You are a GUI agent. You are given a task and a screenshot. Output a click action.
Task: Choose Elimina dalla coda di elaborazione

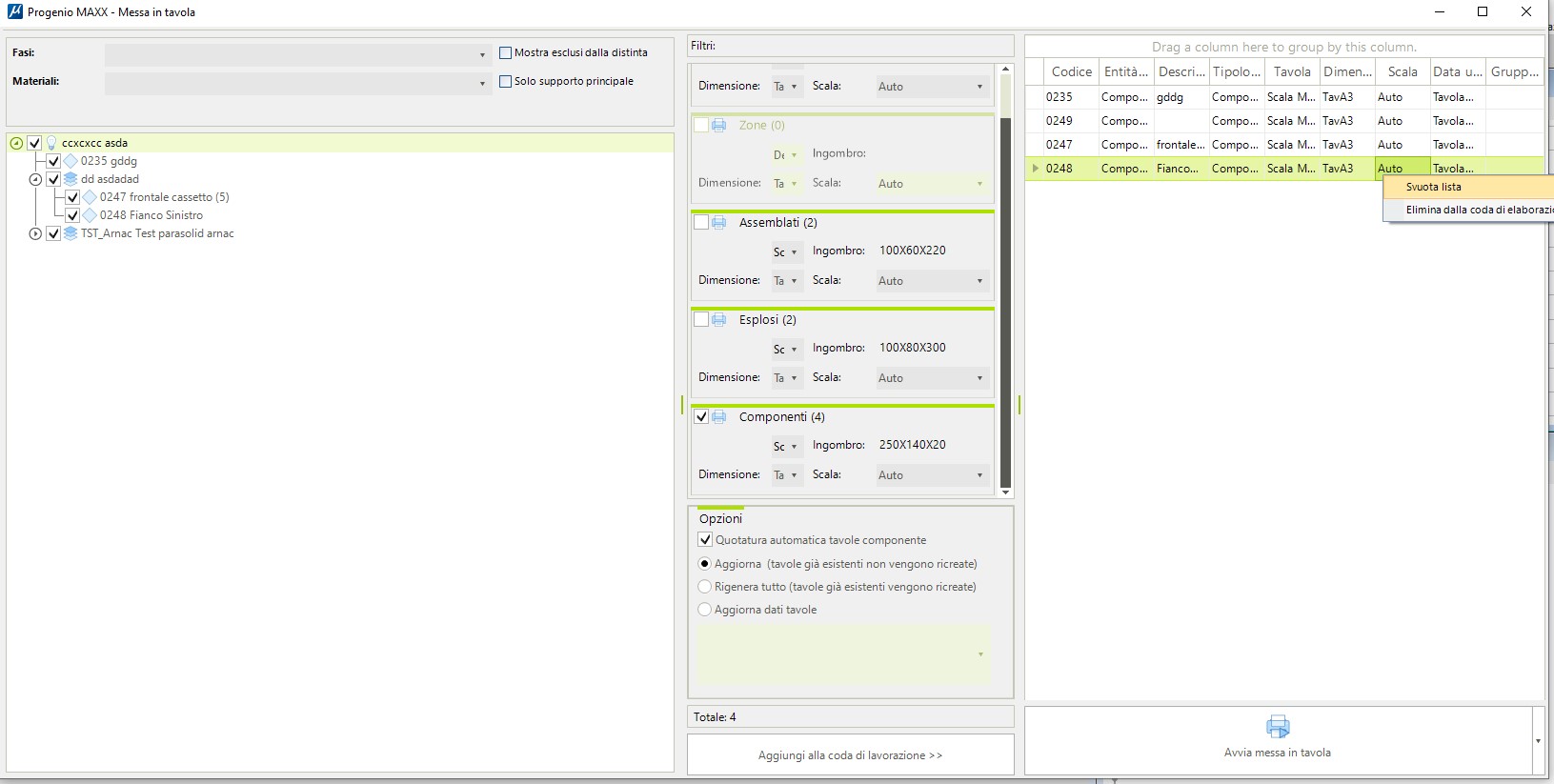(1468, 210)
